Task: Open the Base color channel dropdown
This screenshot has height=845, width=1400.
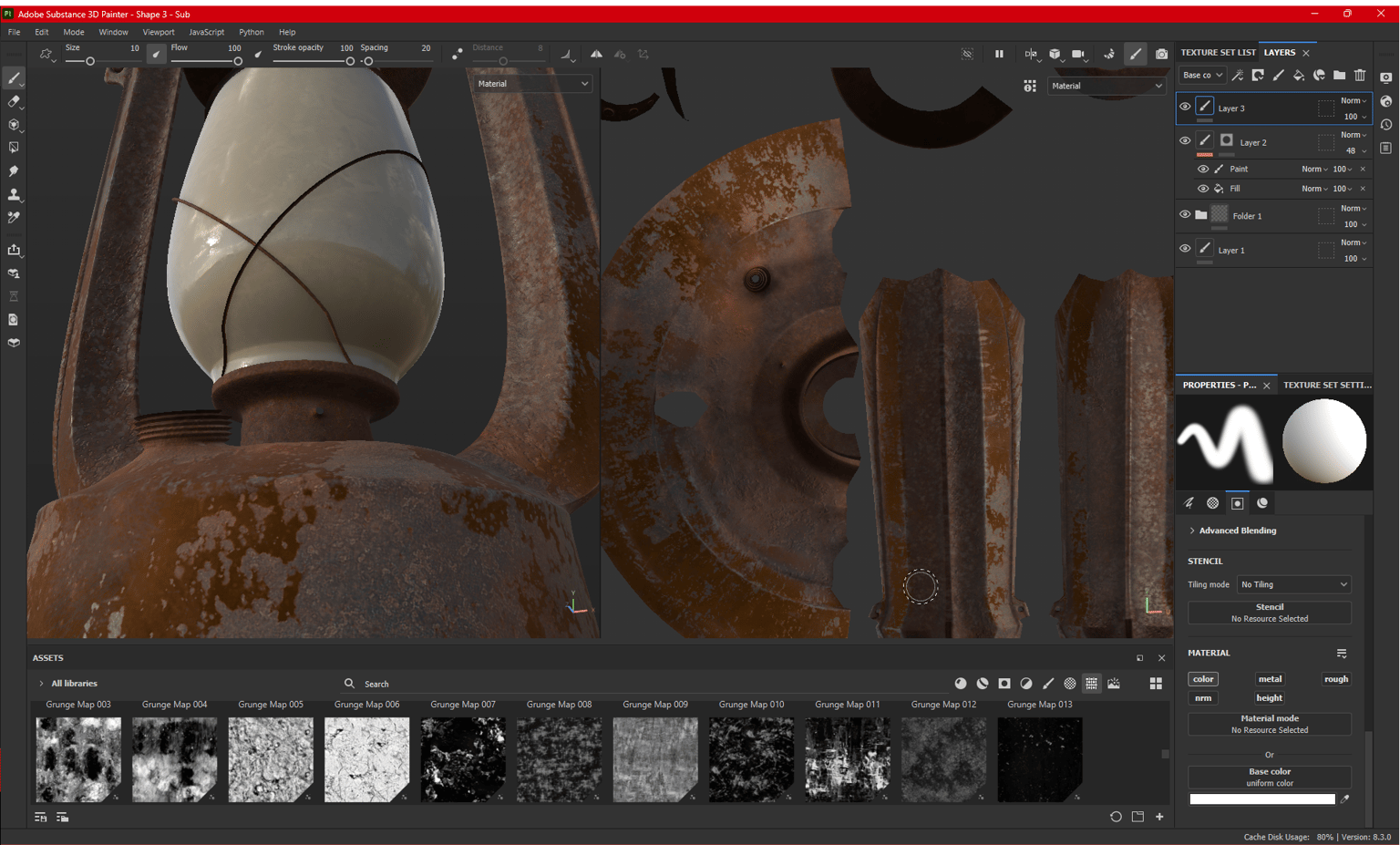Action: click(x=1202, y=75)
